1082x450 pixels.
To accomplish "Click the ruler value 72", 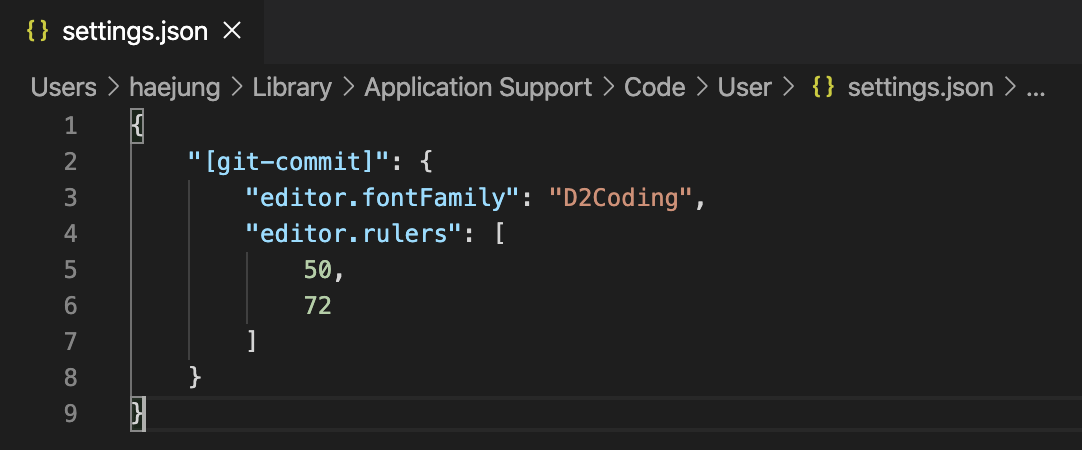I will coord(318,306).
